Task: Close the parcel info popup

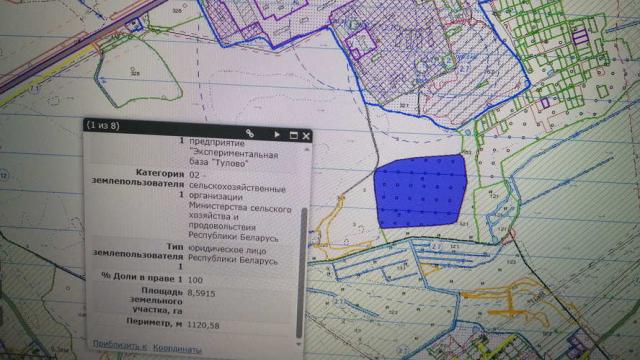Action: click(306, 136)
